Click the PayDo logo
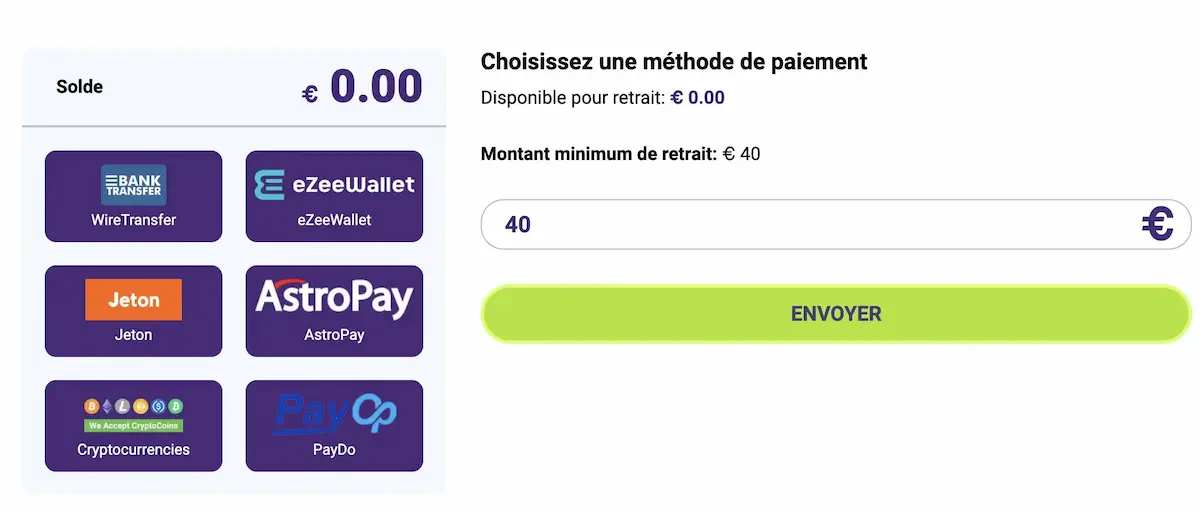This screenshot has width=1200, height=512. click(x=334, y=414)
